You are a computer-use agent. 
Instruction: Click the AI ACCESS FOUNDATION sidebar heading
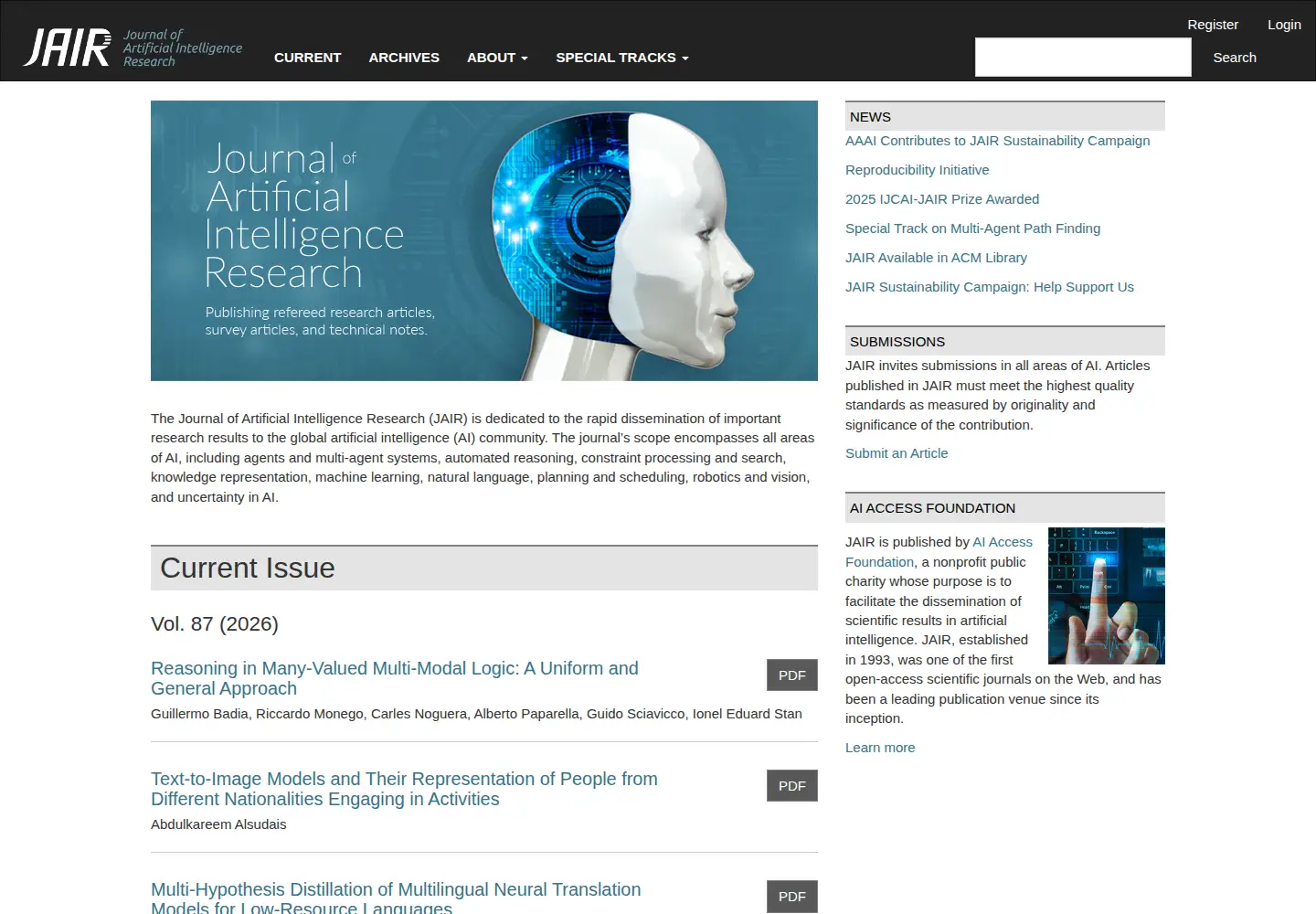[1005, 508]
